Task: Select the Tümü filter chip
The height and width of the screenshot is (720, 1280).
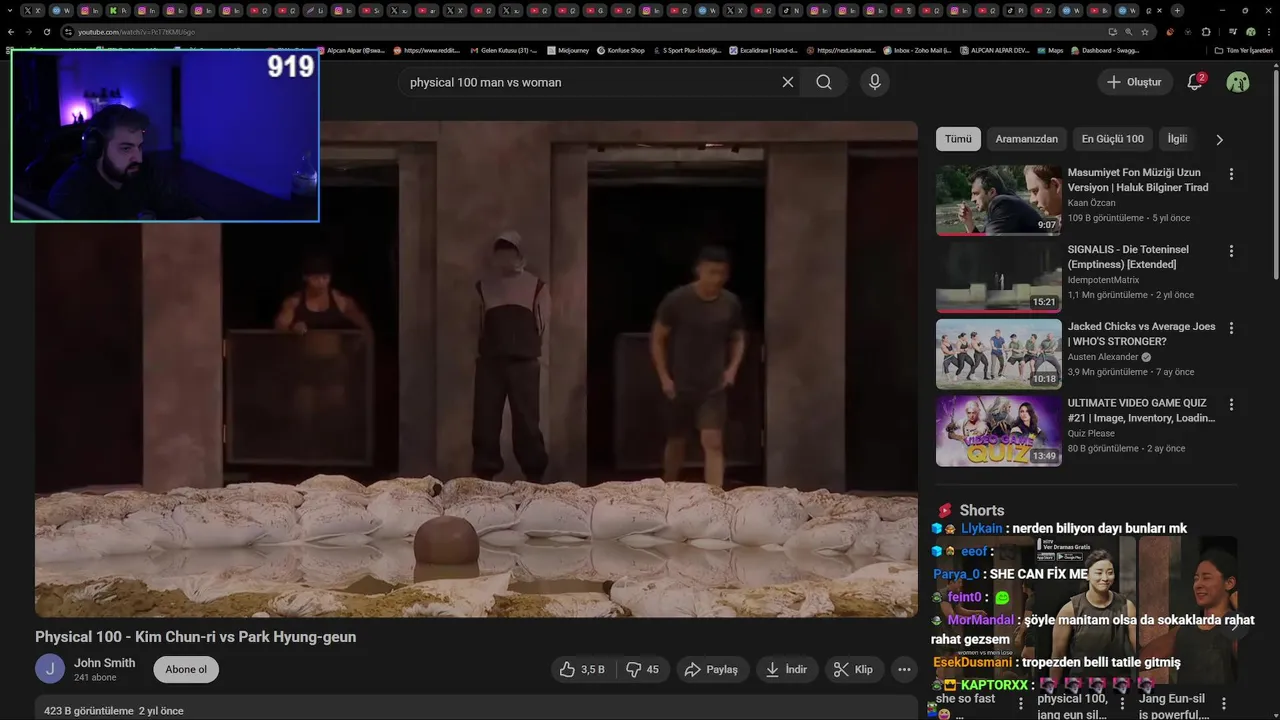Action: pos(958,139)
